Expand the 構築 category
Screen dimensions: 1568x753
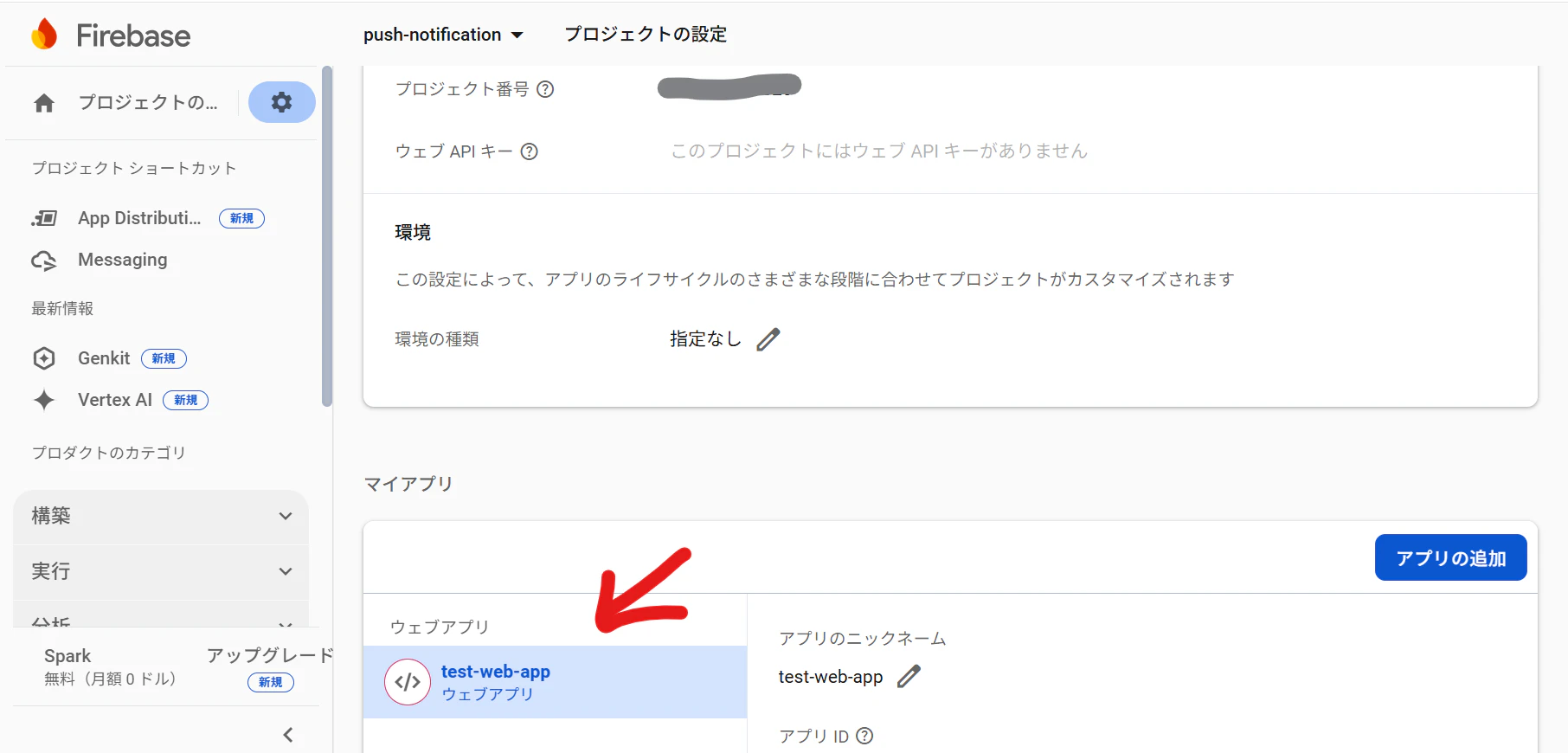[x=161, y=516]
